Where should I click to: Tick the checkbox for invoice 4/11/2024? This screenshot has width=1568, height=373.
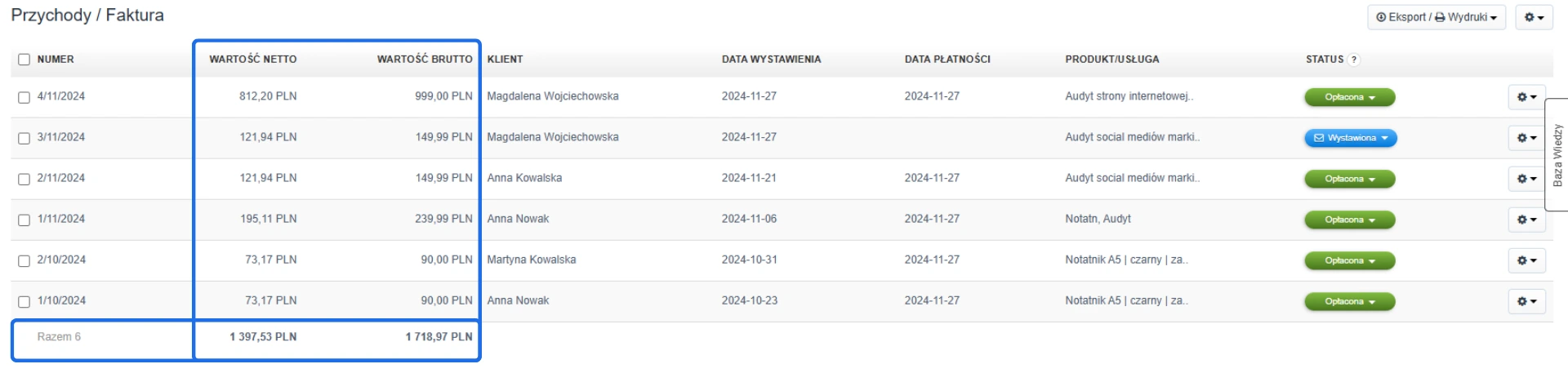24,97
